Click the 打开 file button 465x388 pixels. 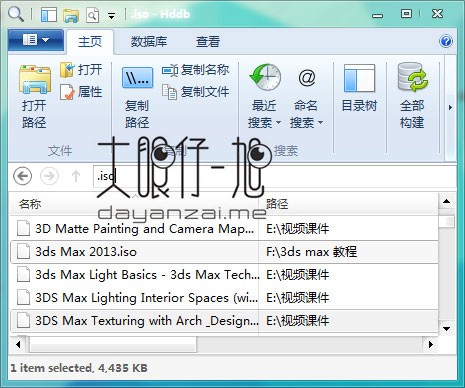pyautogui.click(x=81, y=70)
